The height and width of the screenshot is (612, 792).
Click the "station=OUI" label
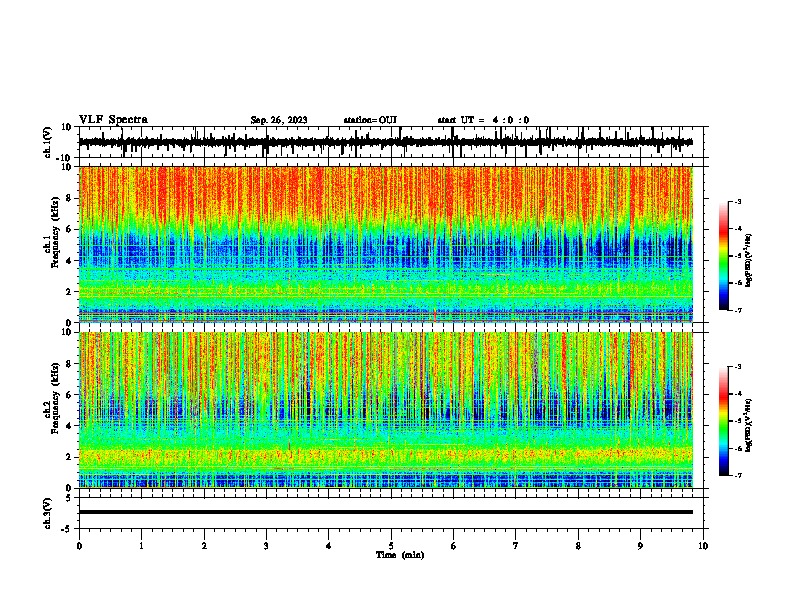[370, 120]
